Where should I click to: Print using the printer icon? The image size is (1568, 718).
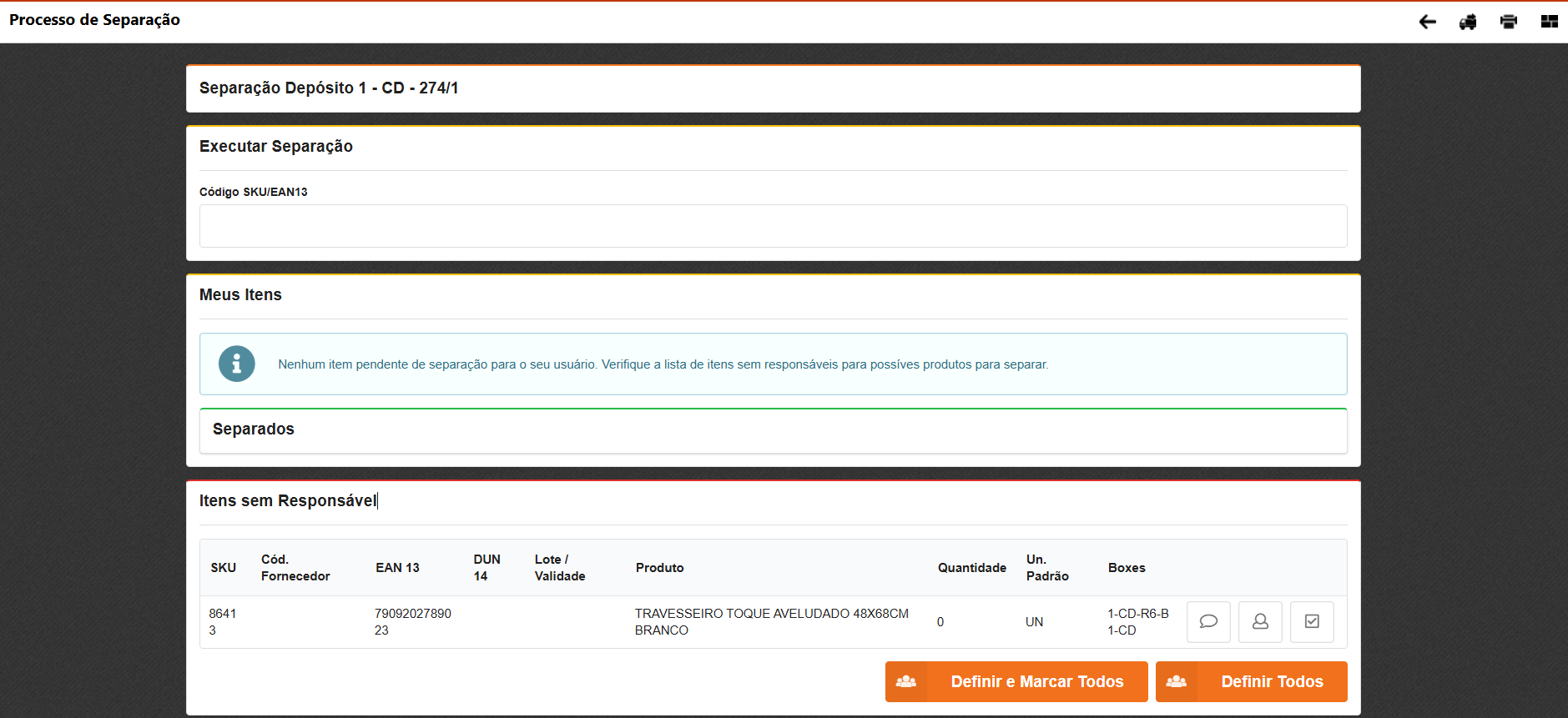tap(1508, 22)
